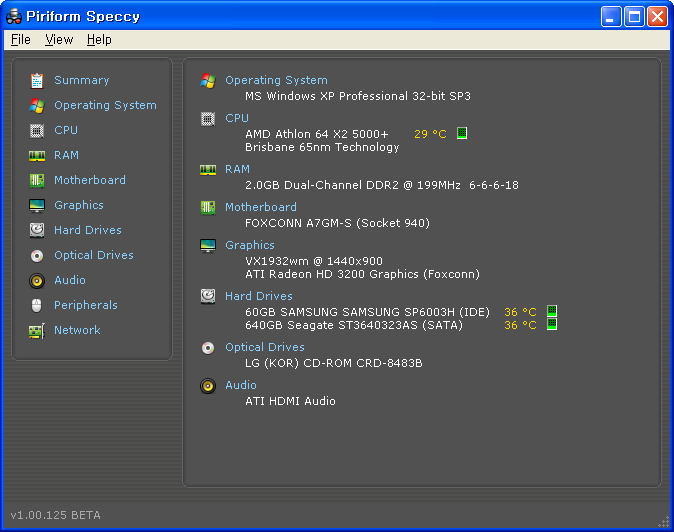
Task: Click VX1932wm @ 1440x900 text
Action: coord(314,261)
